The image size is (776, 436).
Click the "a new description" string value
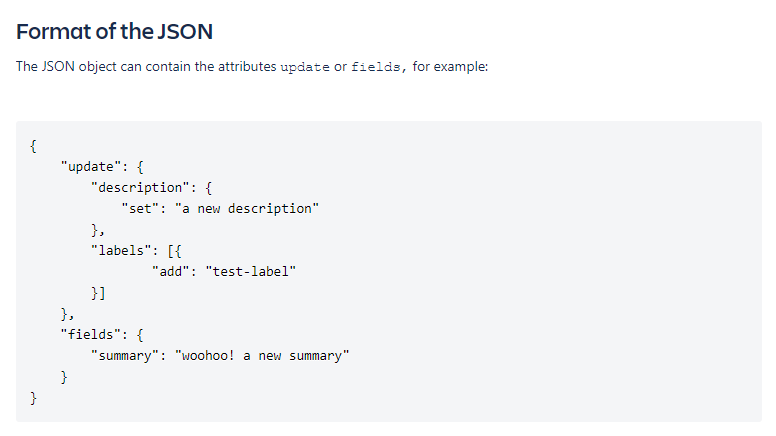click(247, 209)
